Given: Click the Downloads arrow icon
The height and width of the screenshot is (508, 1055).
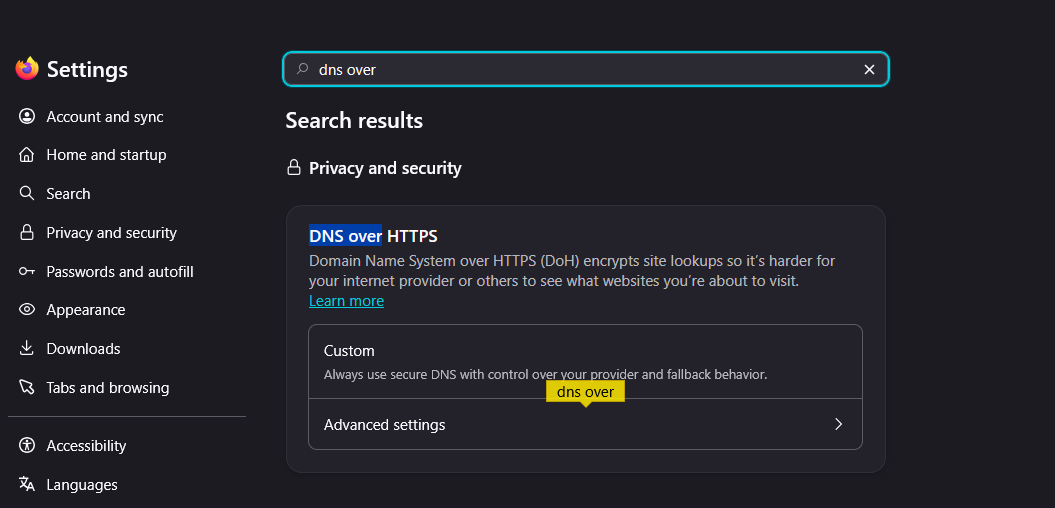Looking at the screenshot, I should [x=26, y=349].
